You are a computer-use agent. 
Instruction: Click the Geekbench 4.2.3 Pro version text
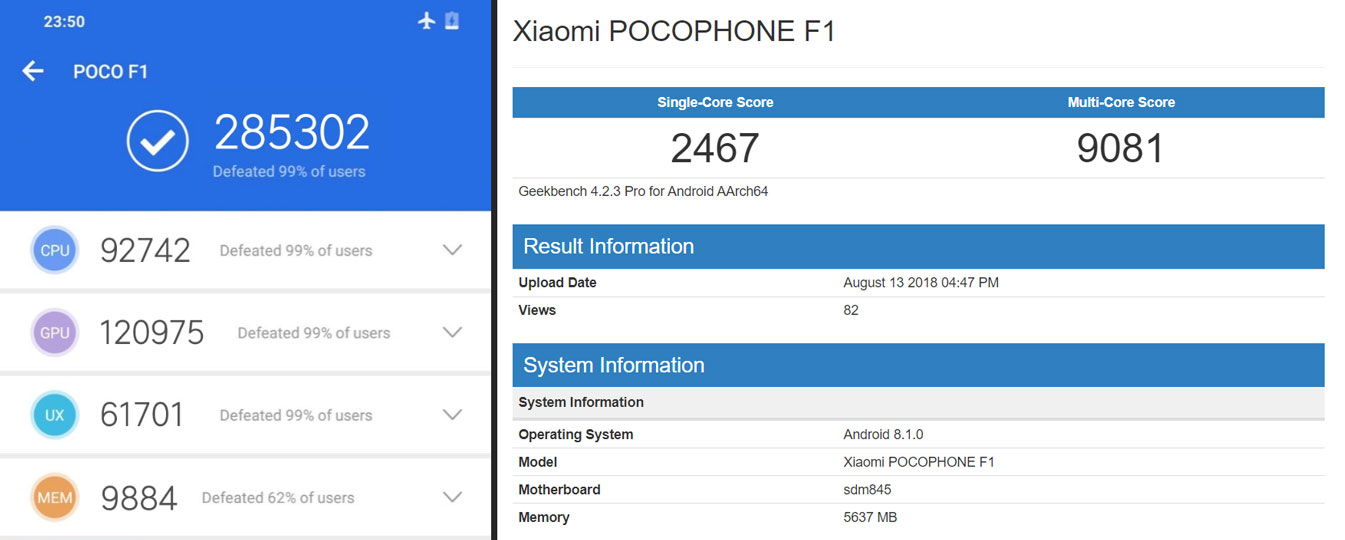tap(643, 191)
